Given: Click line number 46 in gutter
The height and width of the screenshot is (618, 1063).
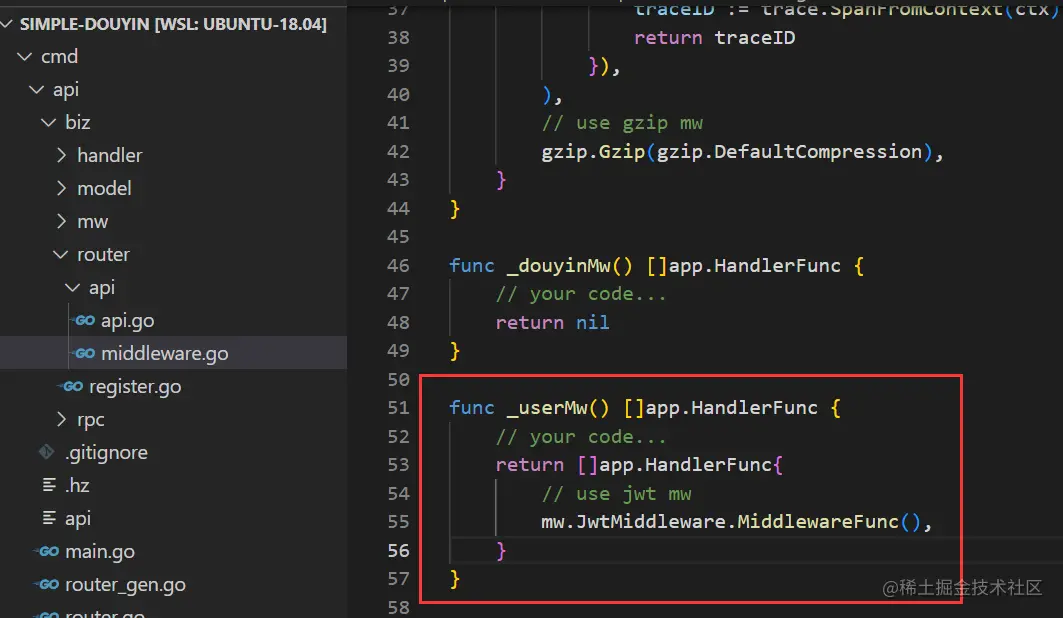Looking at the screenshot, I should [399, 266].
